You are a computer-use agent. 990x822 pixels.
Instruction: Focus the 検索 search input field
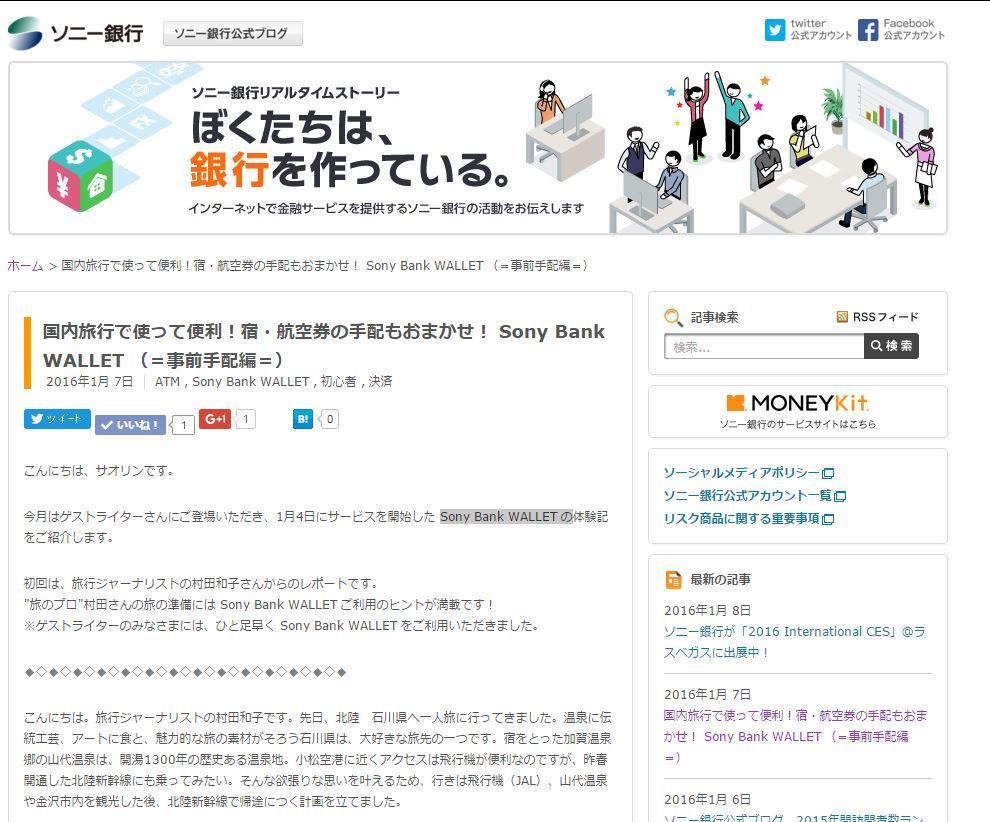764,347
